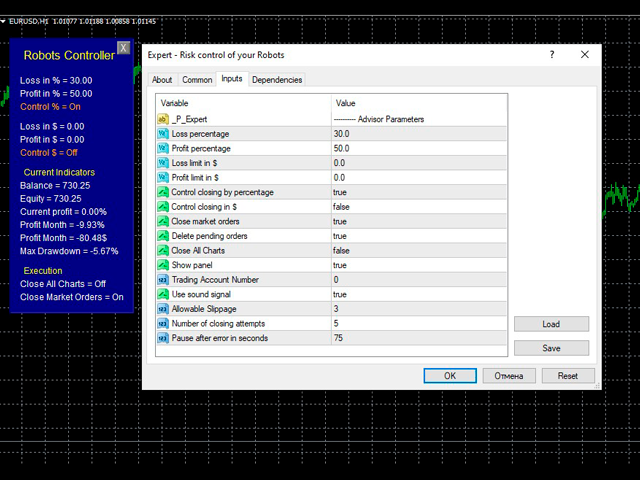Click Balance = 730.25 in controller panel
Screen dimensions: 640x480
click(55, 186)
